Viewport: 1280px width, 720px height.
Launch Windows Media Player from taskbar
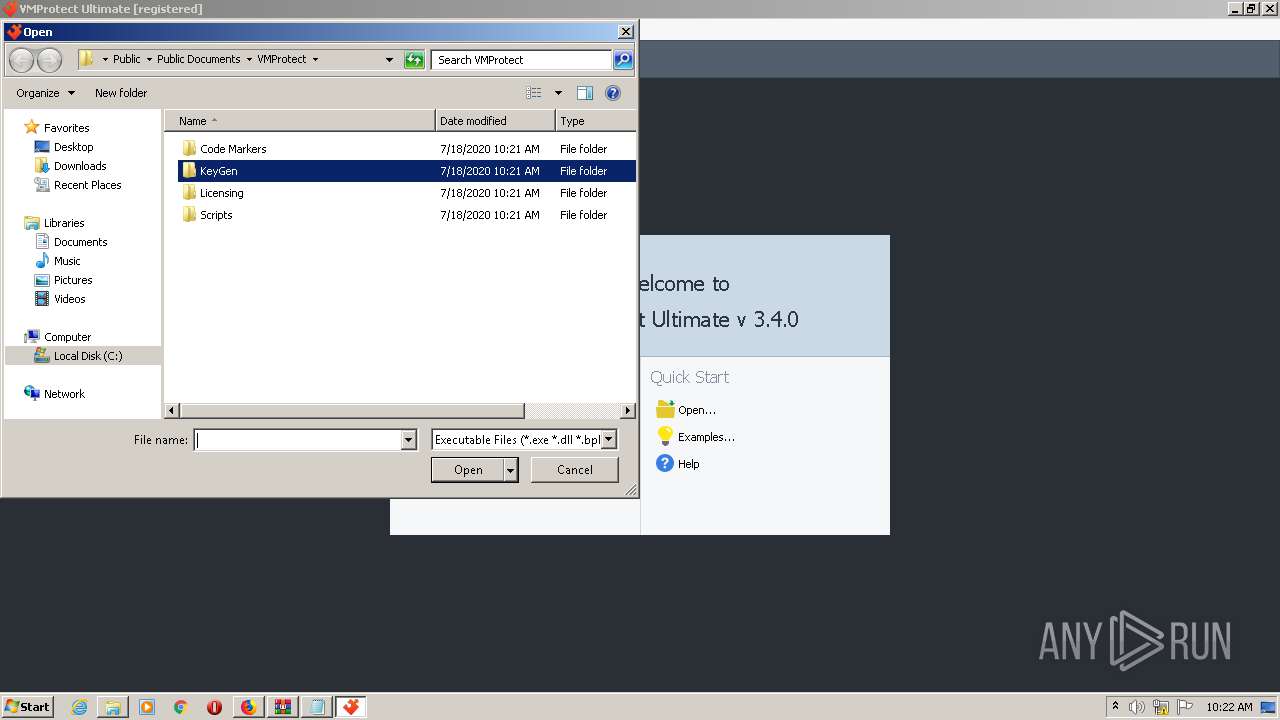[x=147, y=707]
